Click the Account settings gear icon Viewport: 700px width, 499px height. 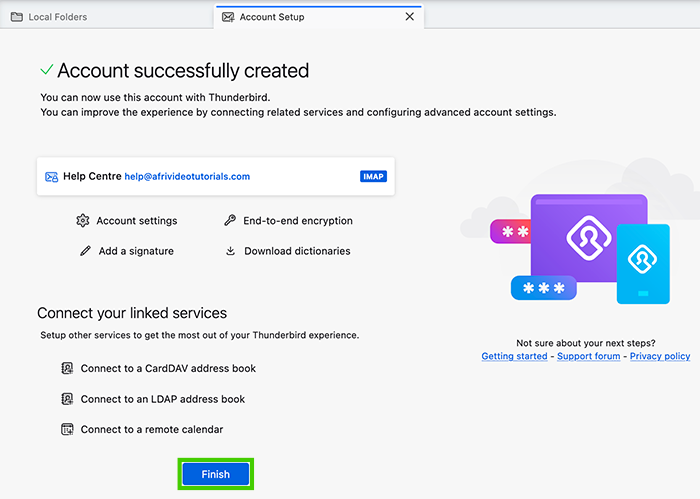[x=83, y=221]
